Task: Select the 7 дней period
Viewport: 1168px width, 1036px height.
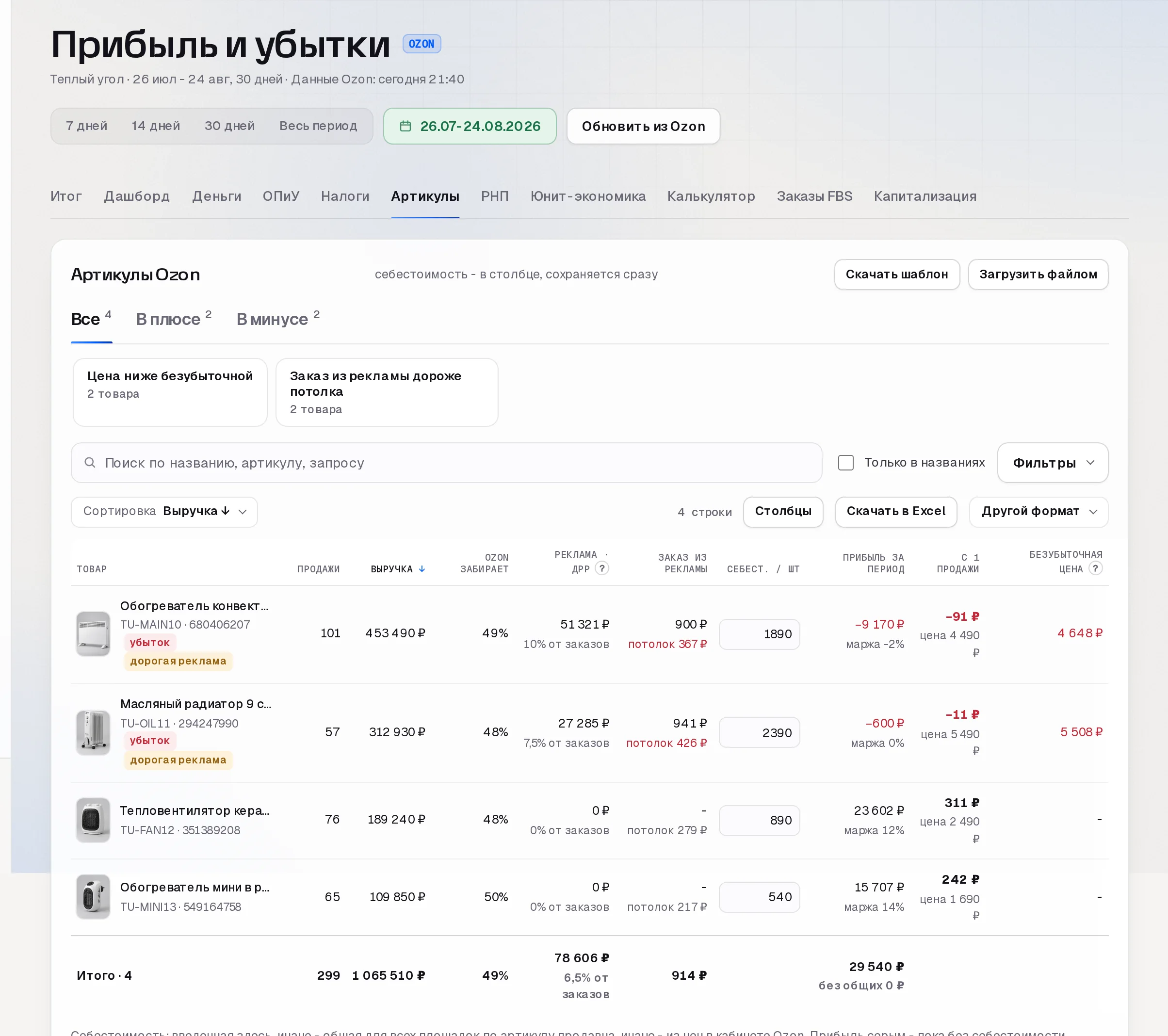Action: pos(87,126)
